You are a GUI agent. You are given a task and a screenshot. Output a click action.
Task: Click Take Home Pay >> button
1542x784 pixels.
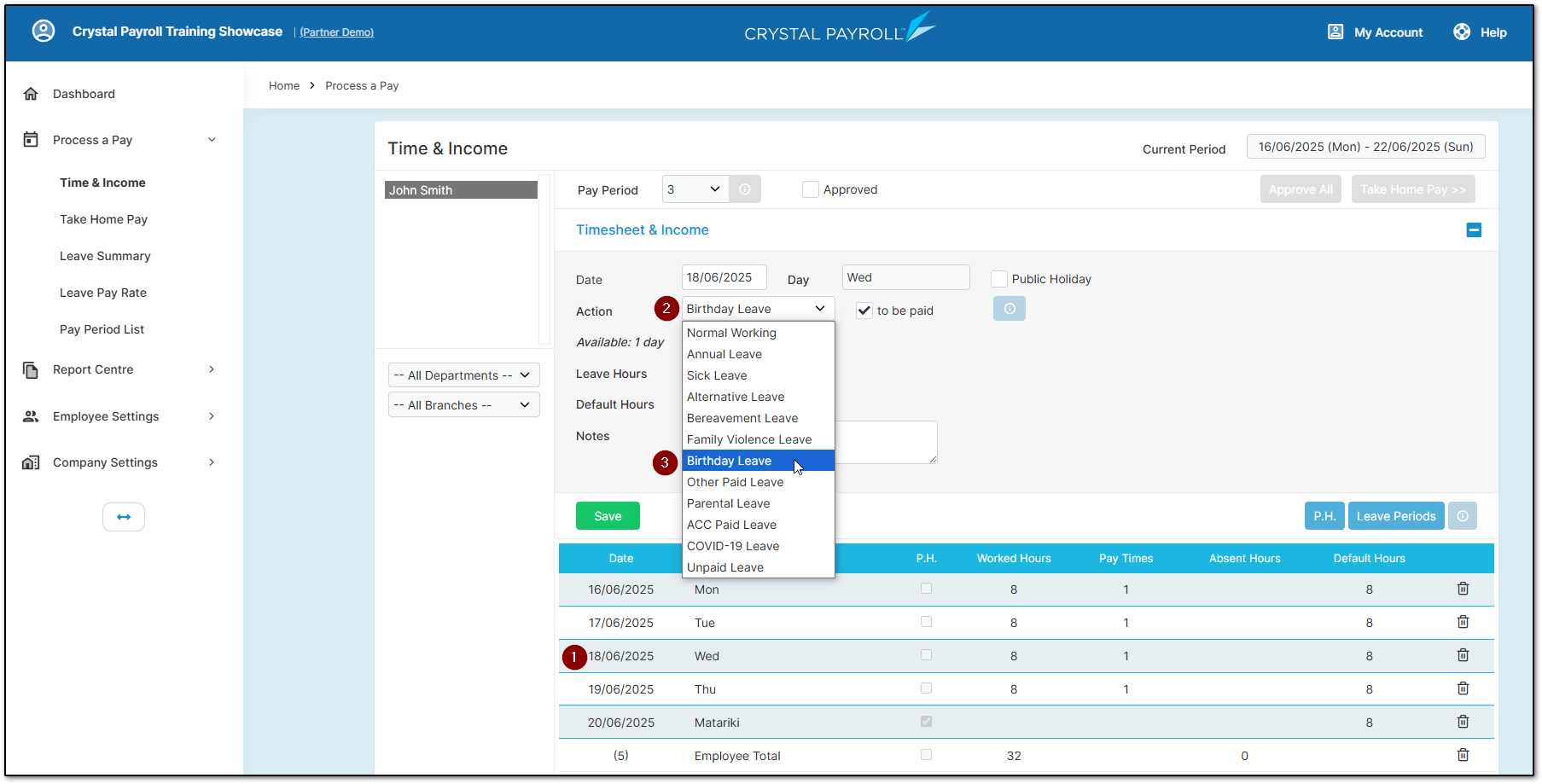click(1413, 189)
